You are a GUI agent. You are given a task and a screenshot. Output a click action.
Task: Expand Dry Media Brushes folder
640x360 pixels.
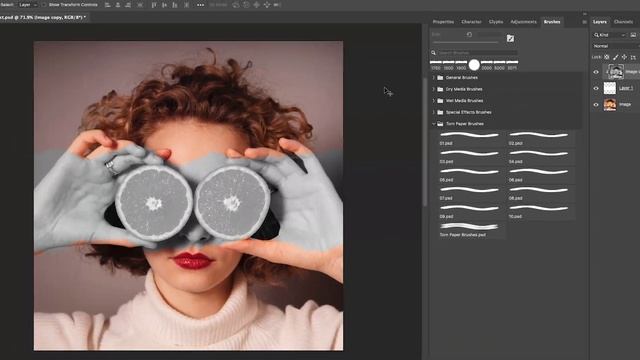tap(433, 89)
